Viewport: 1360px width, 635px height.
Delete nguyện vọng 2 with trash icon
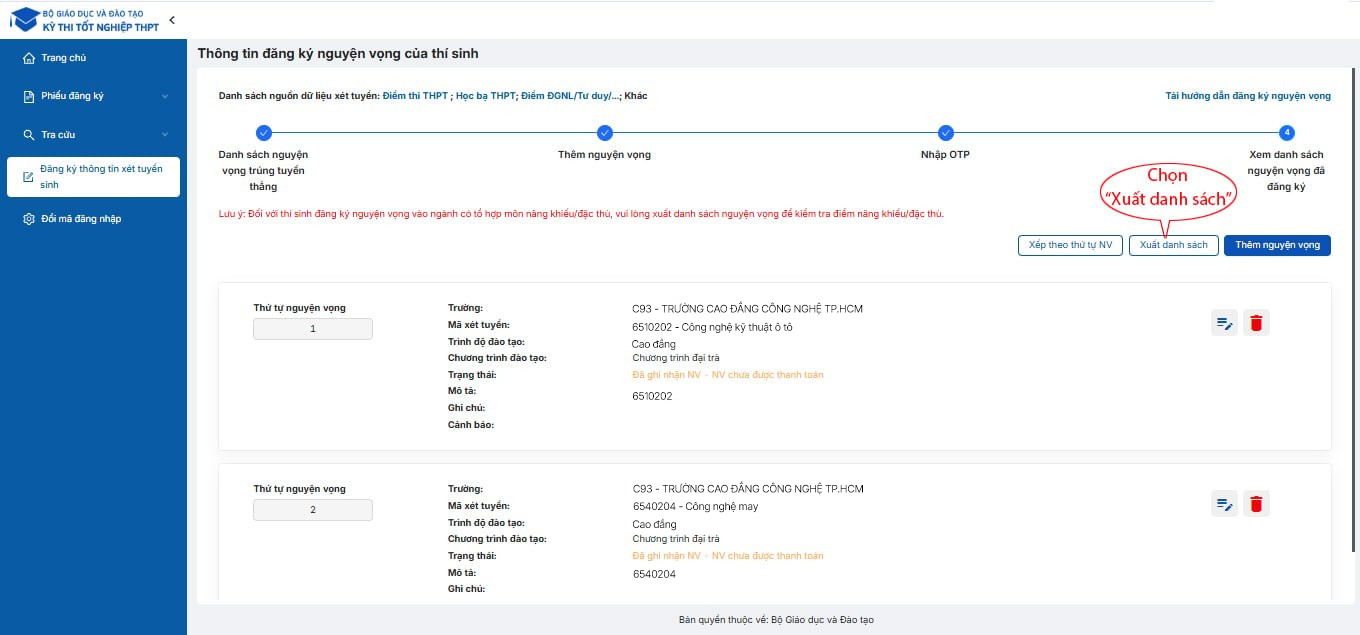pos(1256,504)
